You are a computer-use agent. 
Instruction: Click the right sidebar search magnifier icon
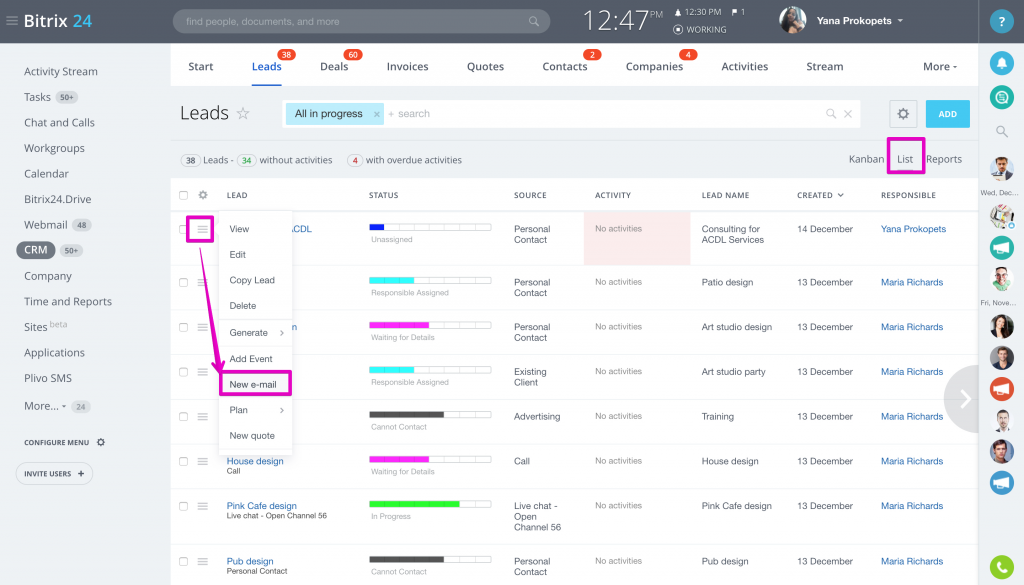coord(1001,131)
